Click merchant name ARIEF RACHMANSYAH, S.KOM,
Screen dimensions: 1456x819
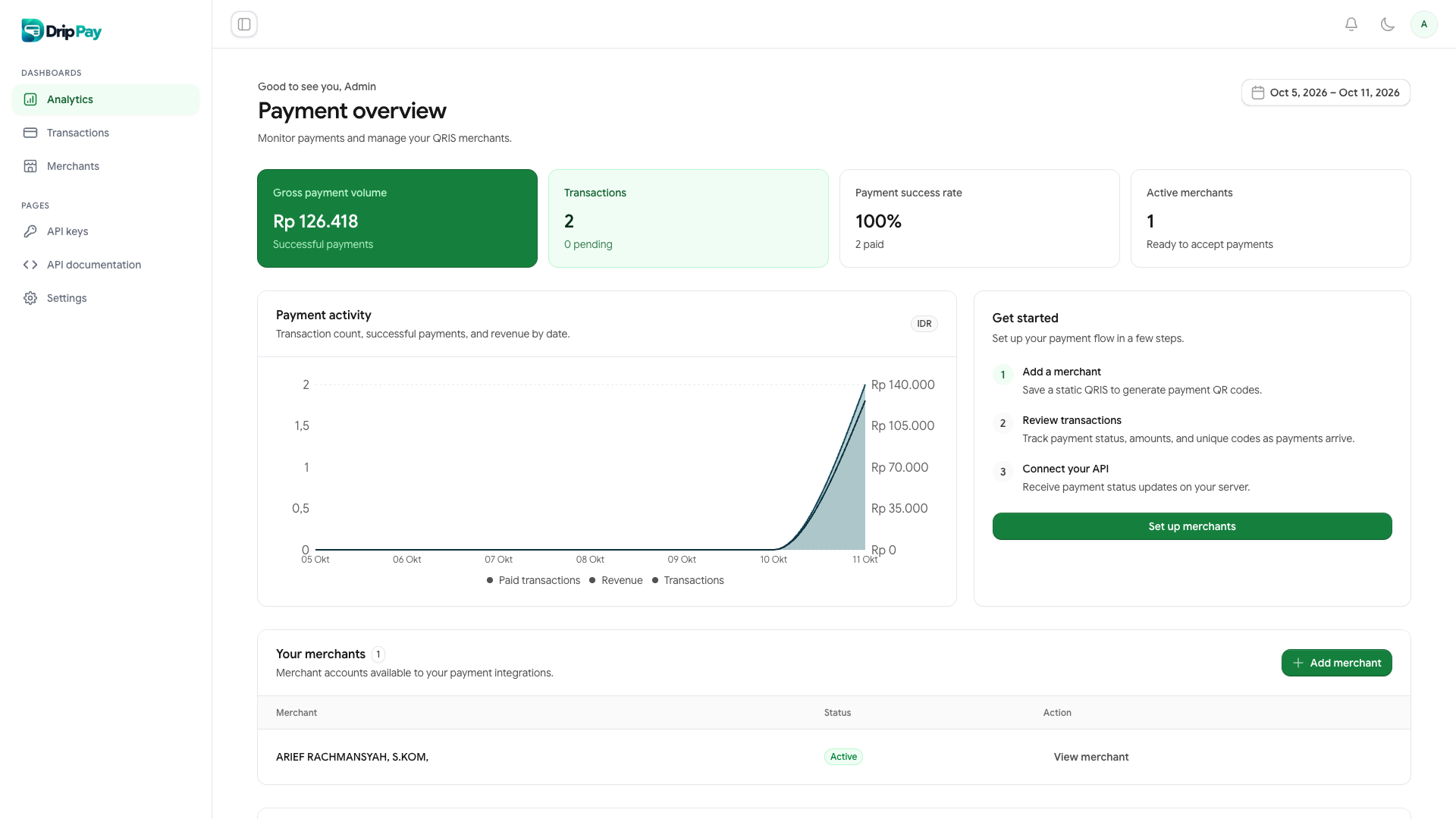pyautogui.click(x=352, y=757)
